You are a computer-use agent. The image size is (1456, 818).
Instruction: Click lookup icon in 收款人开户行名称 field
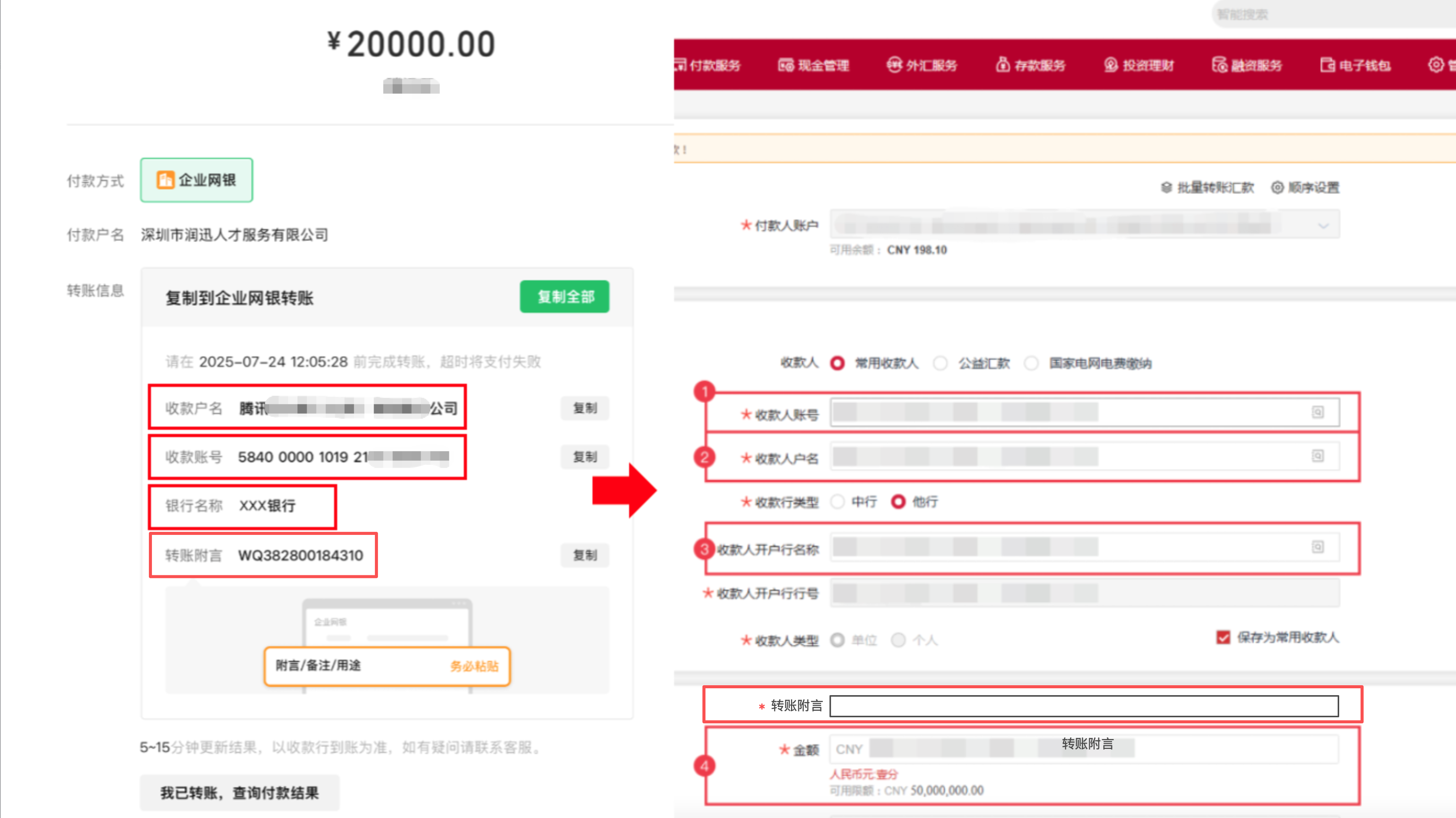tap(1317, 547)
